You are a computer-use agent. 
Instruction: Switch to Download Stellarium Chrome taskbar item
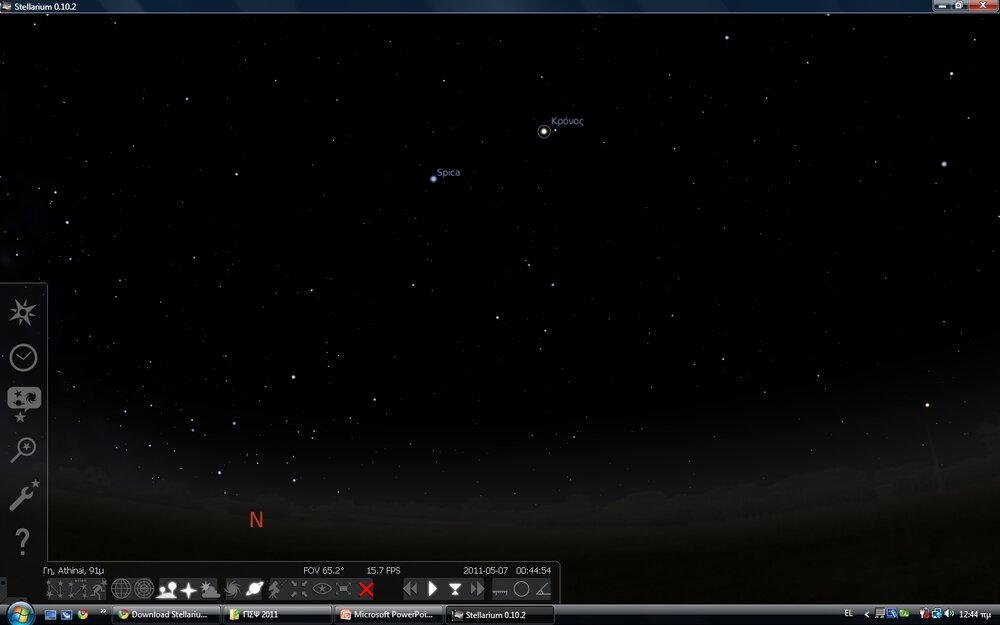[165, 614]
